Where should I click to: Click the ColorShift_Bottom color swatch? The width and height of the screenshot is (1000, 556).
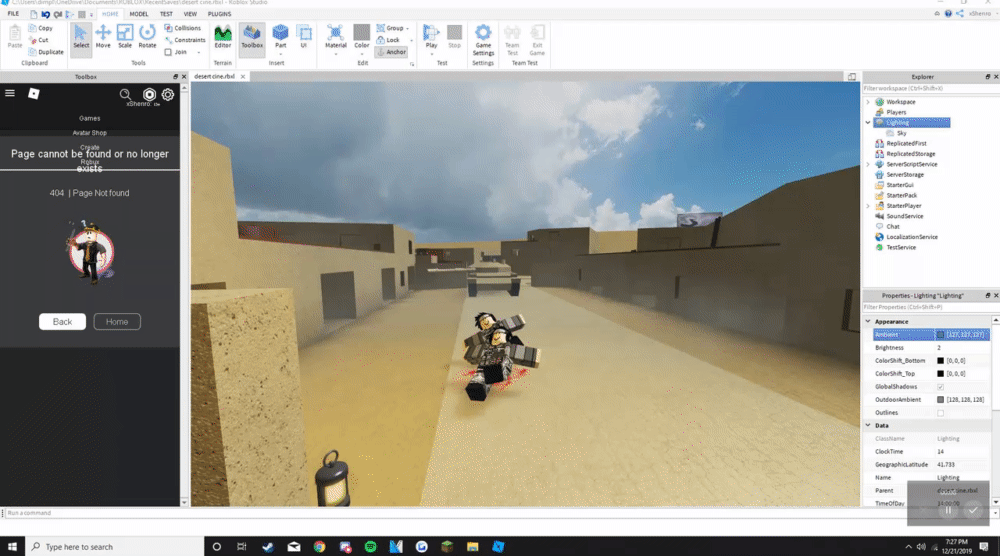point(940,361)
